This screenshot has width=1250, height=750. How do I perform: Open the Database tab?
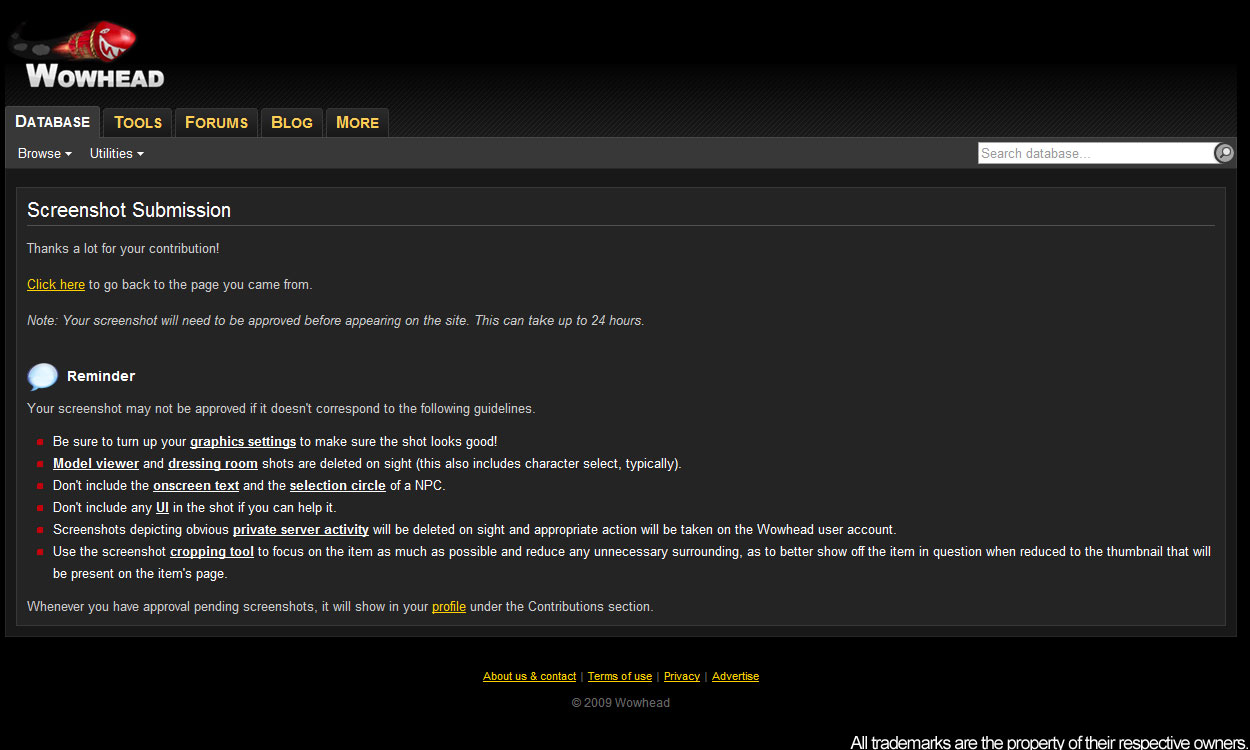[x=53, y=122]
